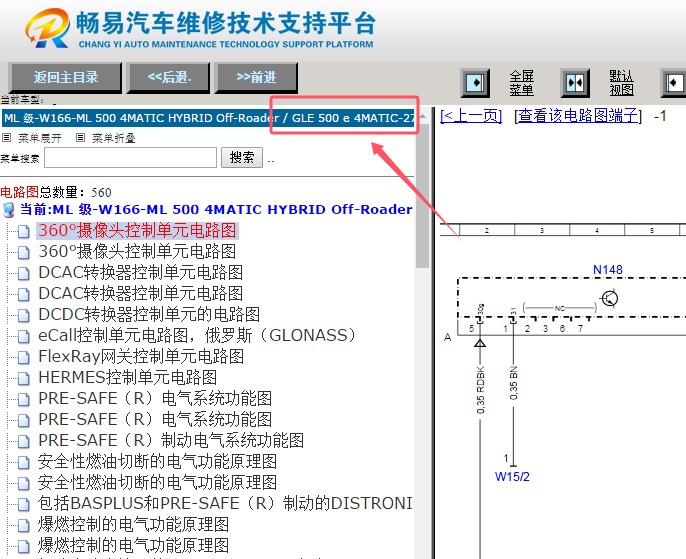686x559 pixels.
Task: Select 默认视图 label
Action: tap(621, 83)
